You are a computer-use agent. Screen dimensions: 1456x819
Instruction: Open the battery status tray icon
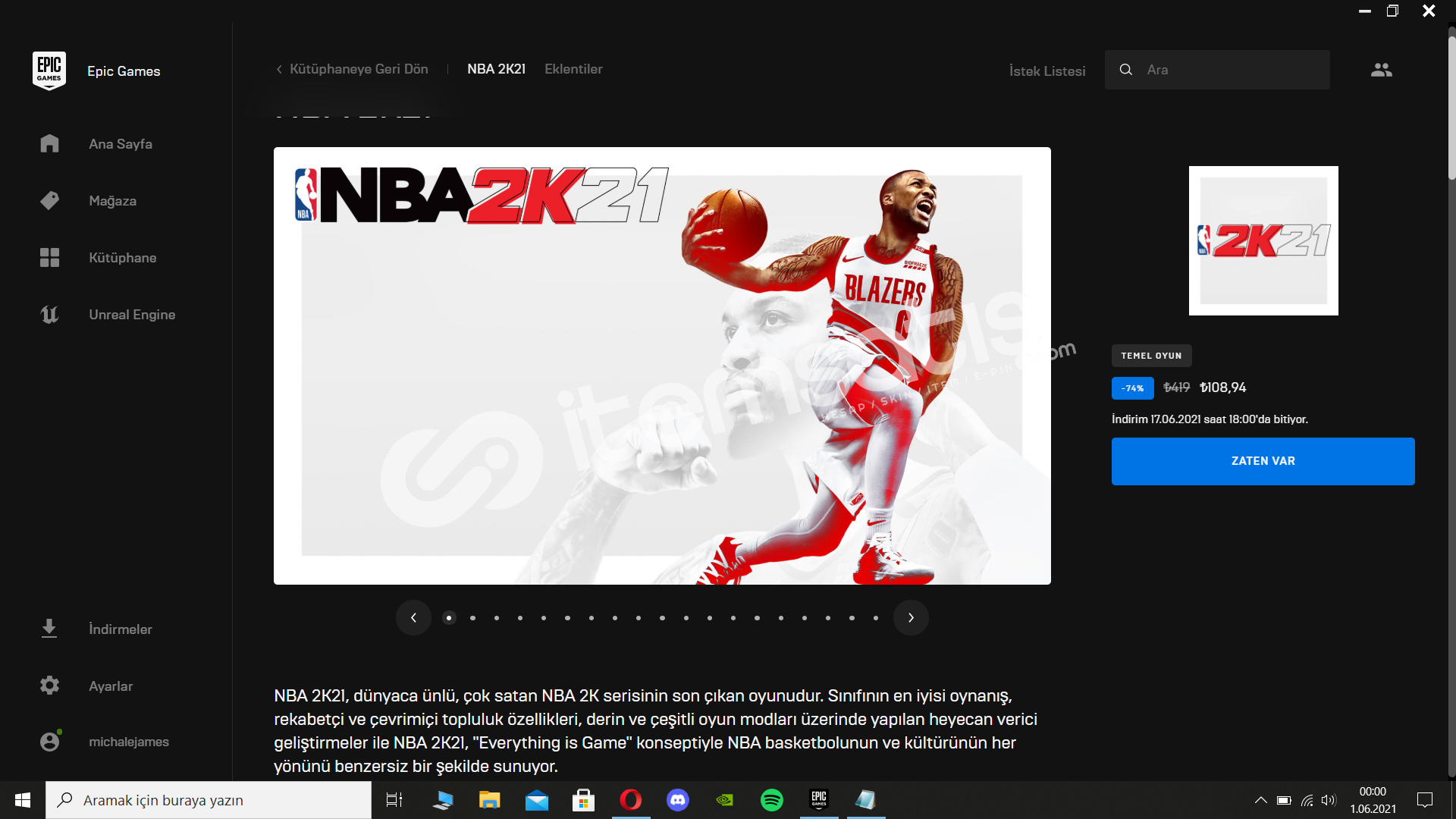point(1284,800)
